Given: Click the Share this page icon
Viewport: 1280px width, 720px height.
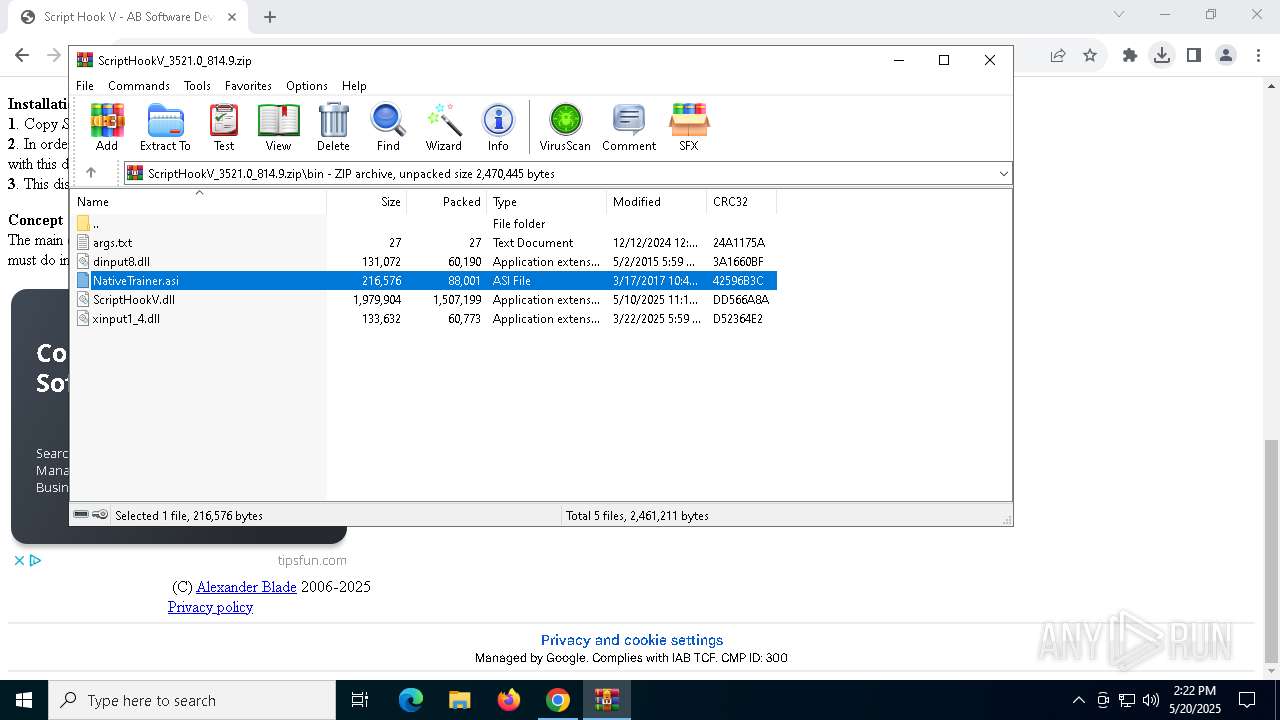Looking at the screenshot, I should (1058, 56).
